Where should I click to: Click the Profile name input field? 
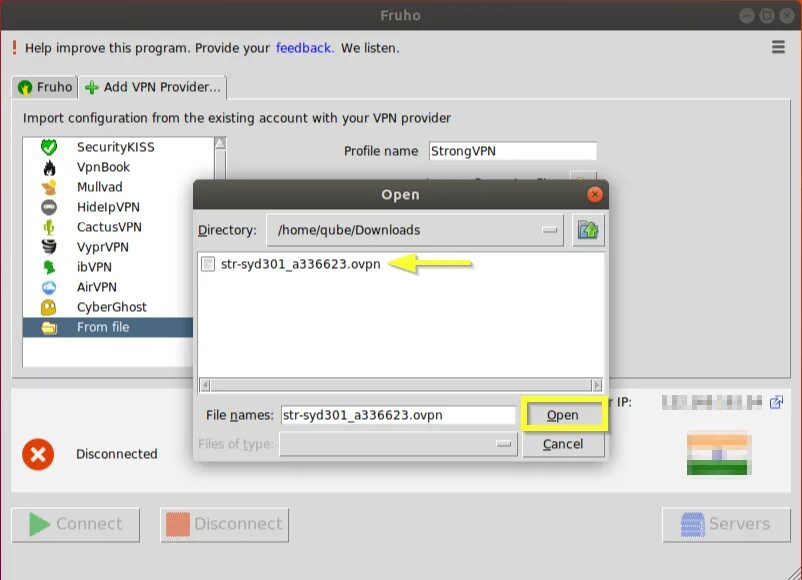[x=513, y=151]
